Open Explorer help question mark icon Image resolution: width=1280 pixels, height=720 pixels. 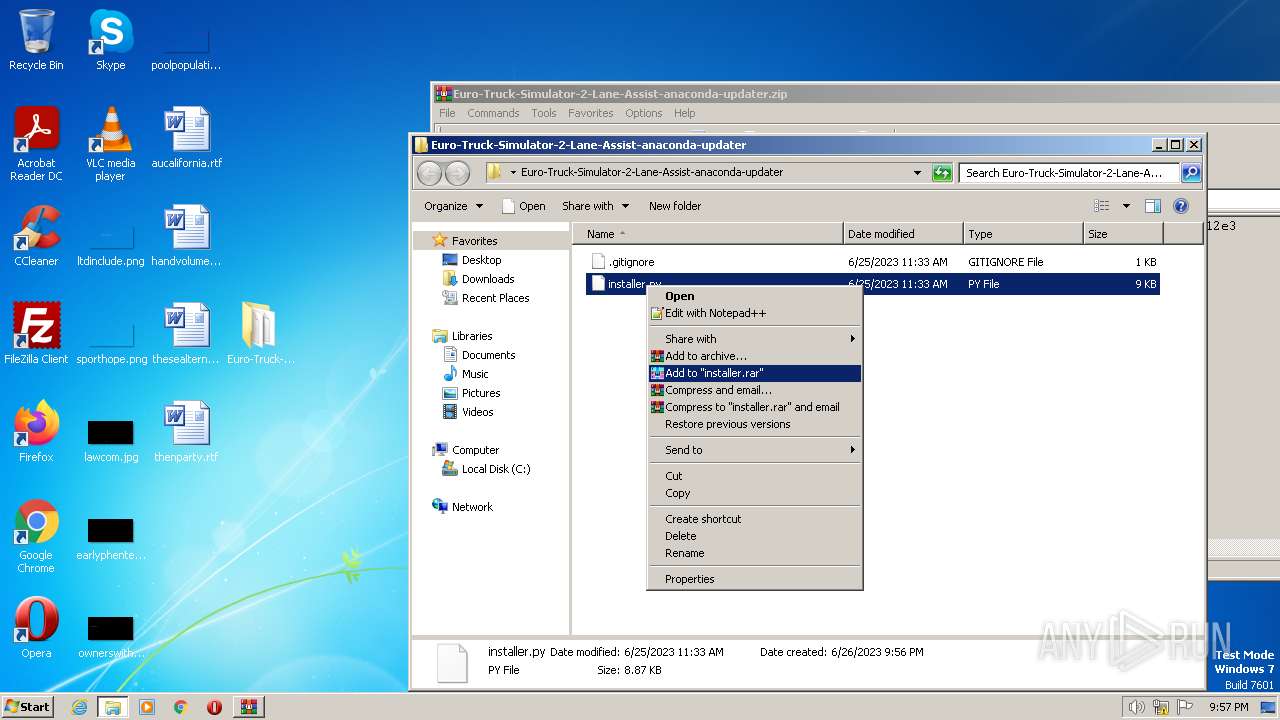point(1180,206)
